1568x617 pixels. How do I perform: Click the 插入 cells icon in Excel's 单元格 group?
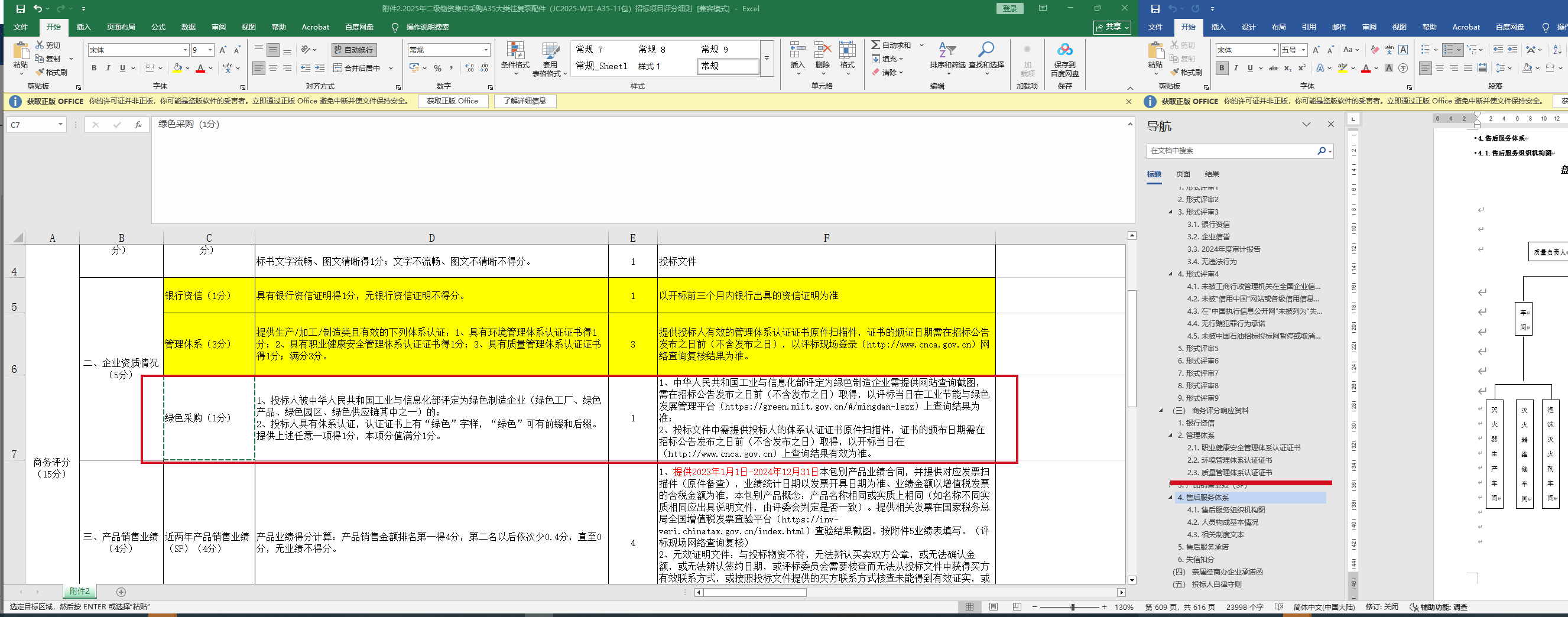pos(797,50)
